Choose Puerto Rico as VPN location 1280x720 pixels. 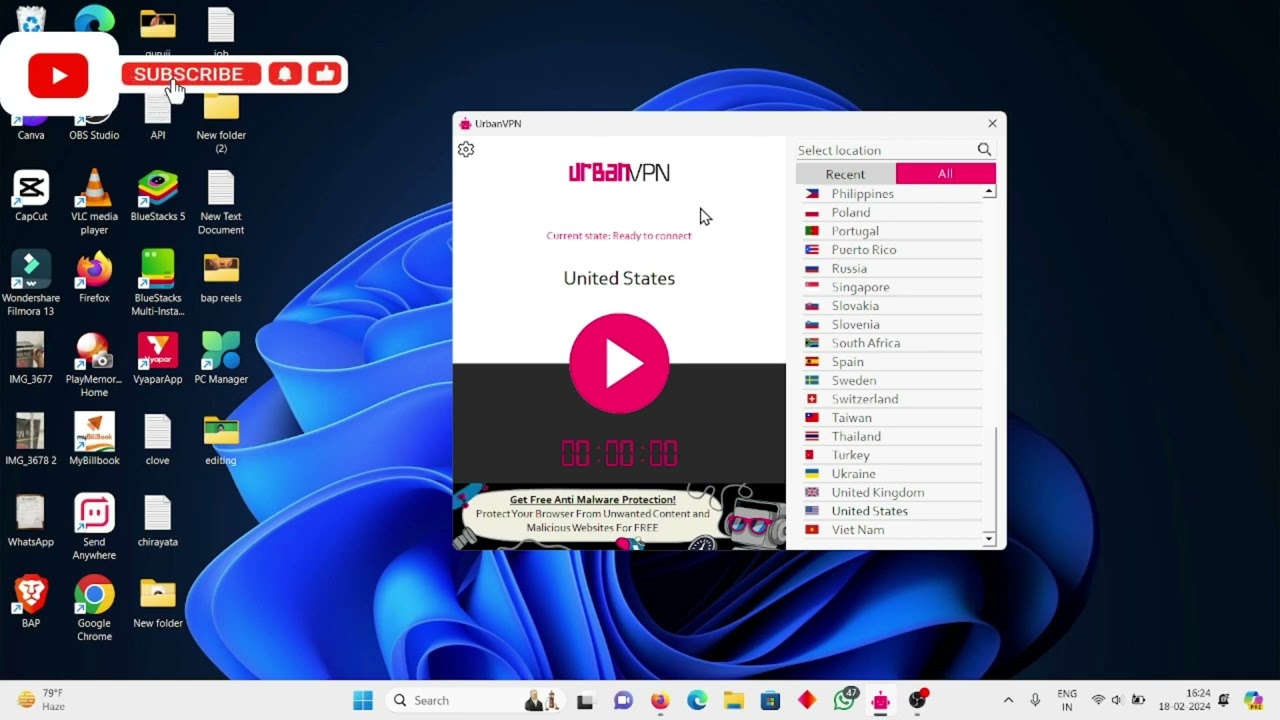point(893,250)
